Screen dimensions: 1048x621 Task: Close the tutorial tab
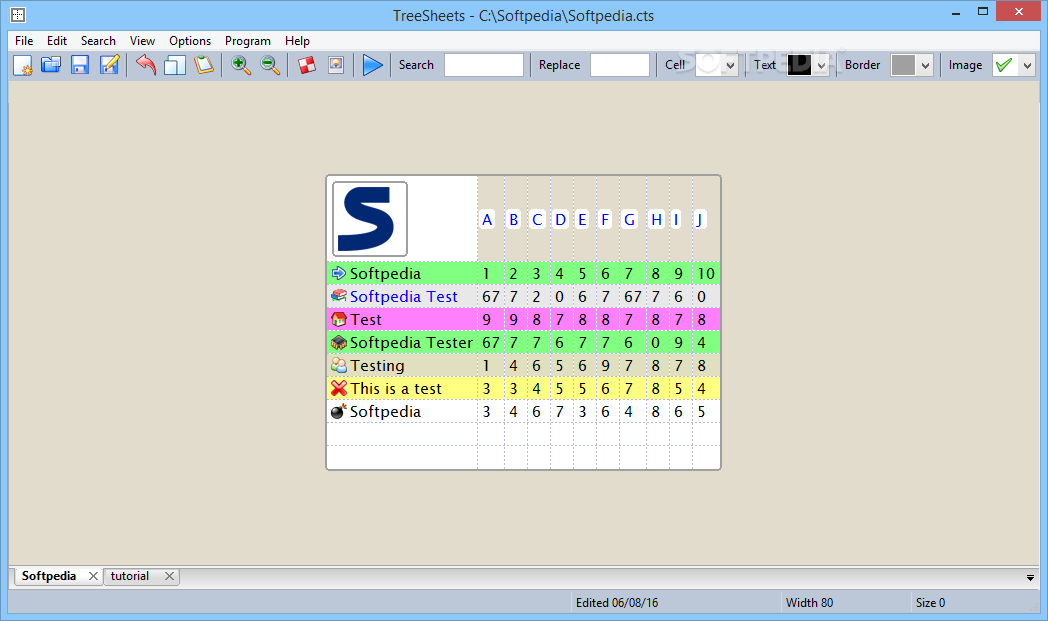(x=170, y=576)
